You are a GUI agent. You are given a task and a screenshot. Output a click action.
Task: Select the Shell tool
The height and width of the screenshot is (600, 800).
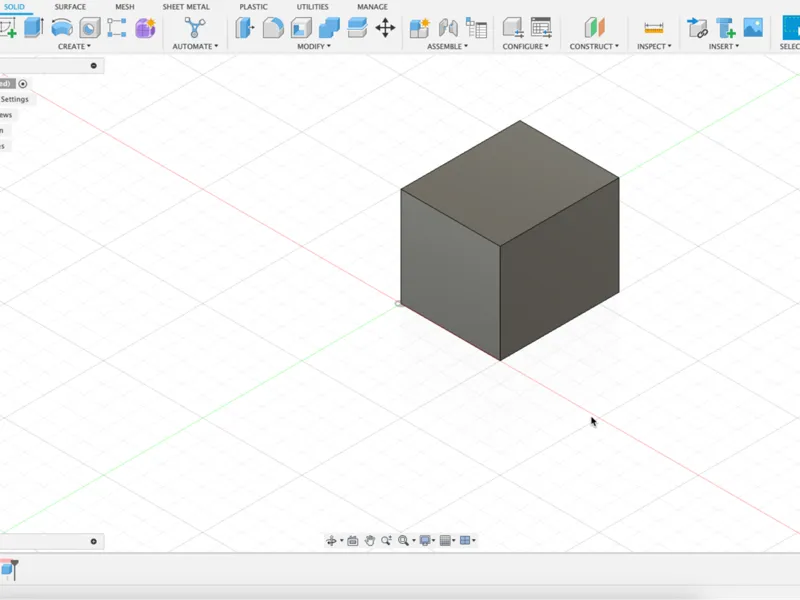tap(301, 28)
